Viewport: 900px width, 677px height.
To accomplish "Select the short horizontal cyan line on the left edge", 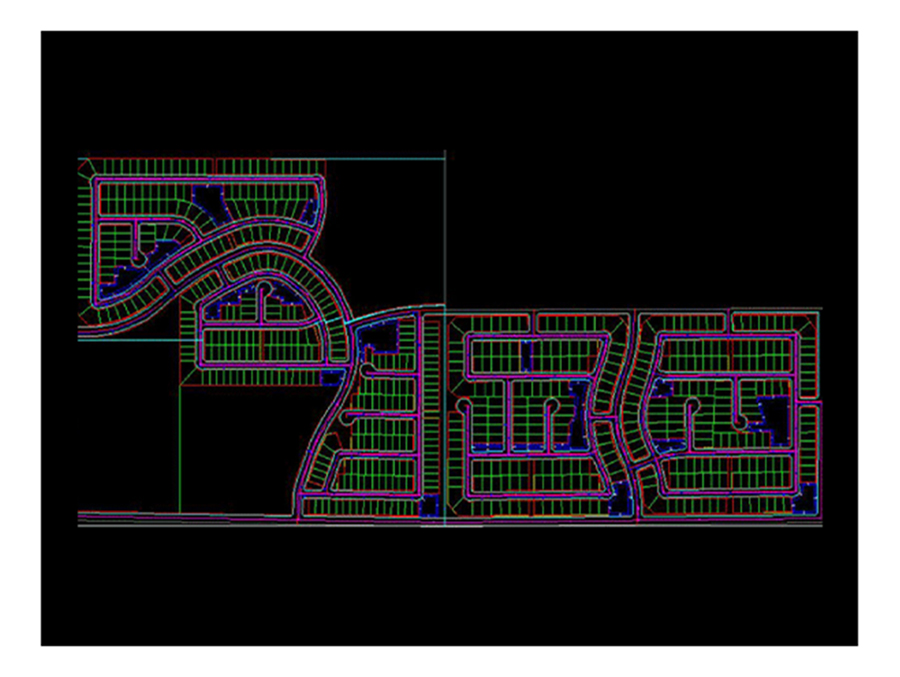I will pos(130,341).
